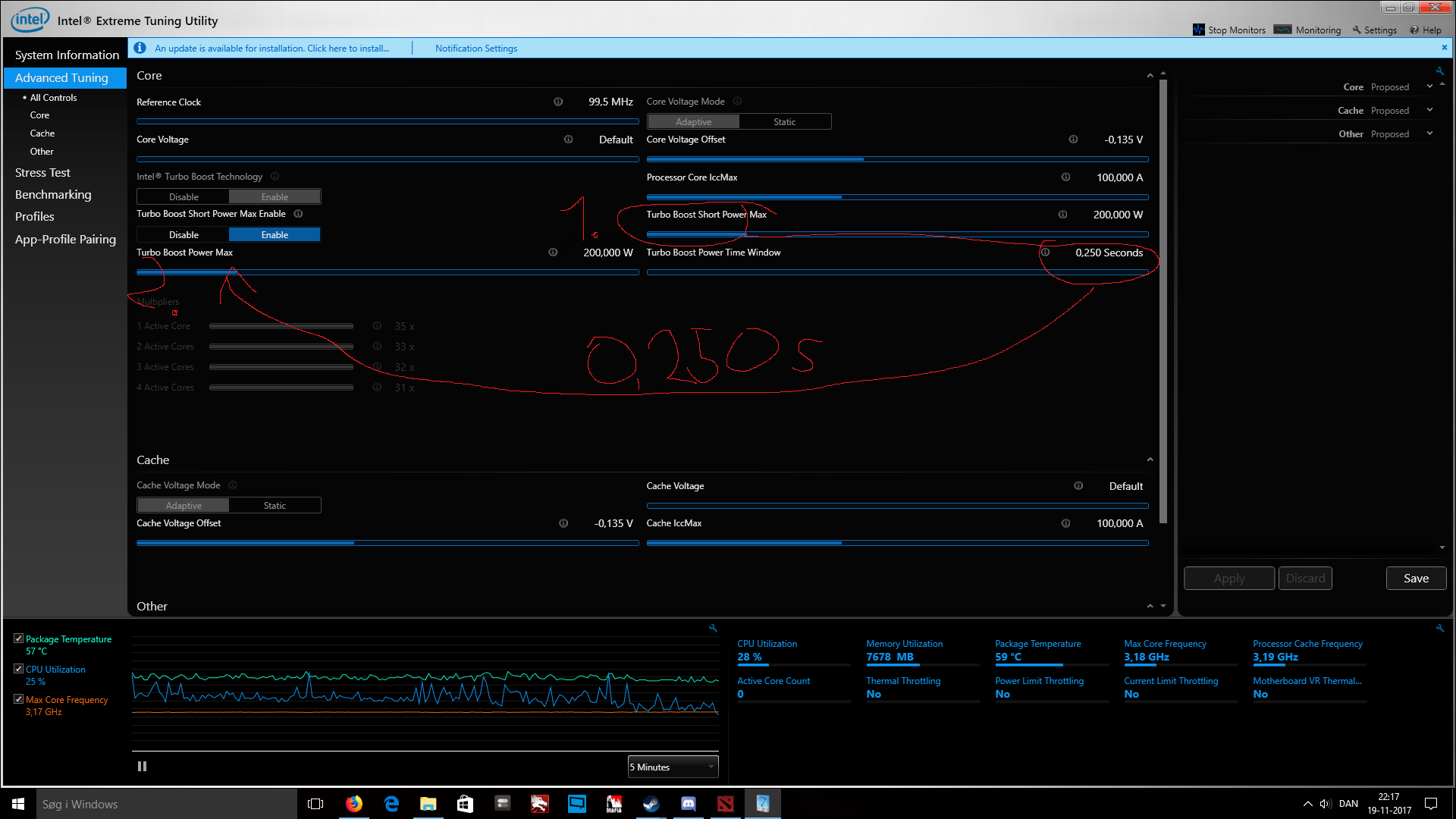Show hidden system tray icons

1307,804
